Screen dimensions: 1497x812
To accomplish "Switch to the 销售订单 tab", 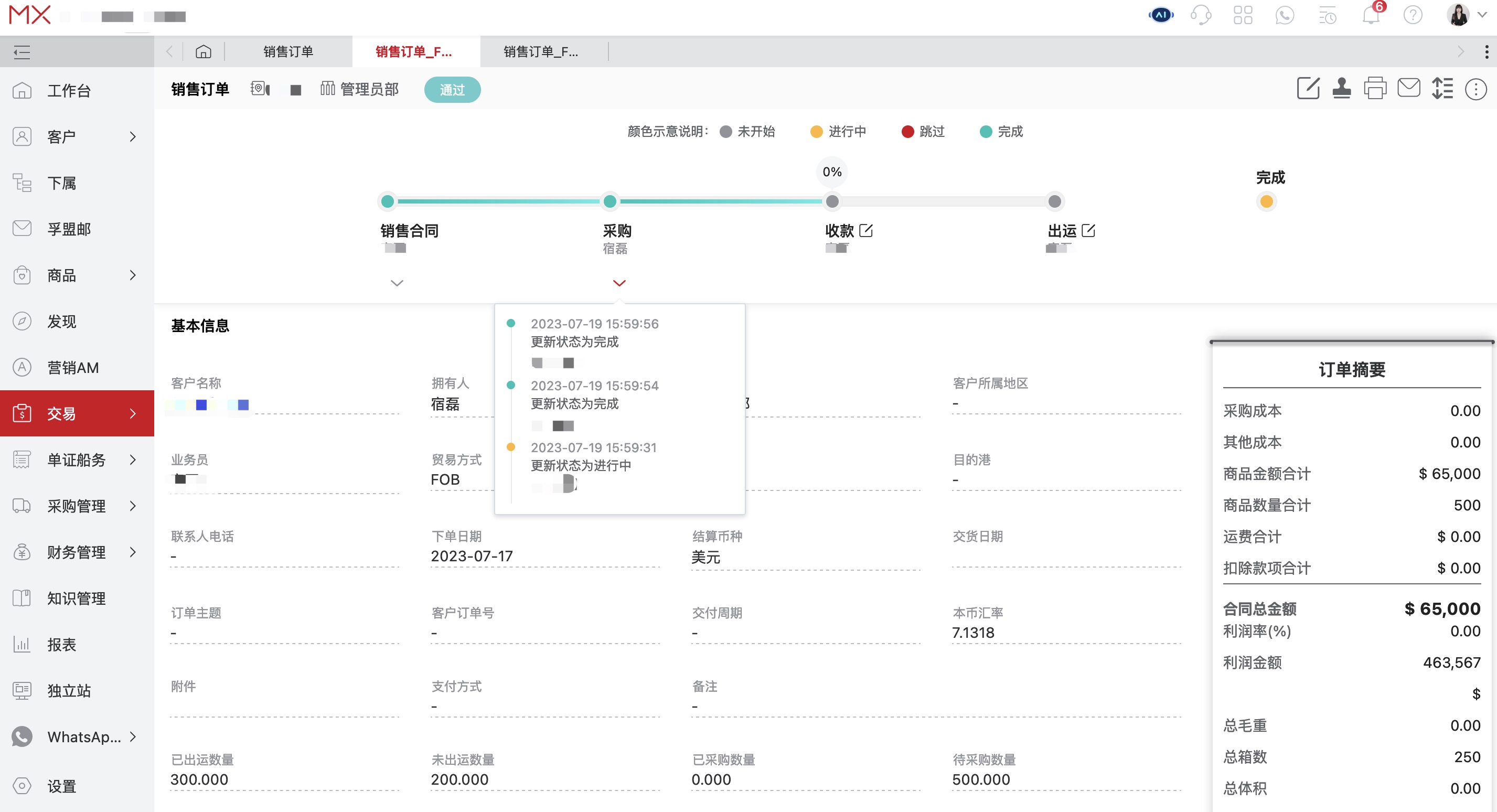I will click(x=289, y=51).
